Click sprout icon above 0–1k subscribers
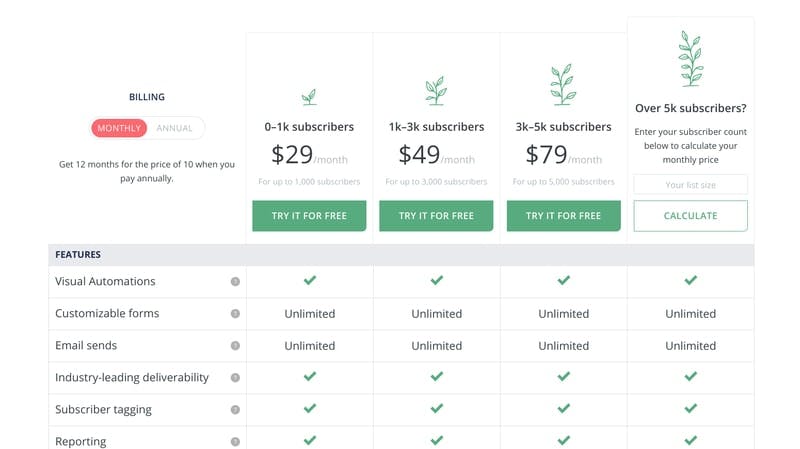This screenshot has height=449, width=800. coord(309,97)
